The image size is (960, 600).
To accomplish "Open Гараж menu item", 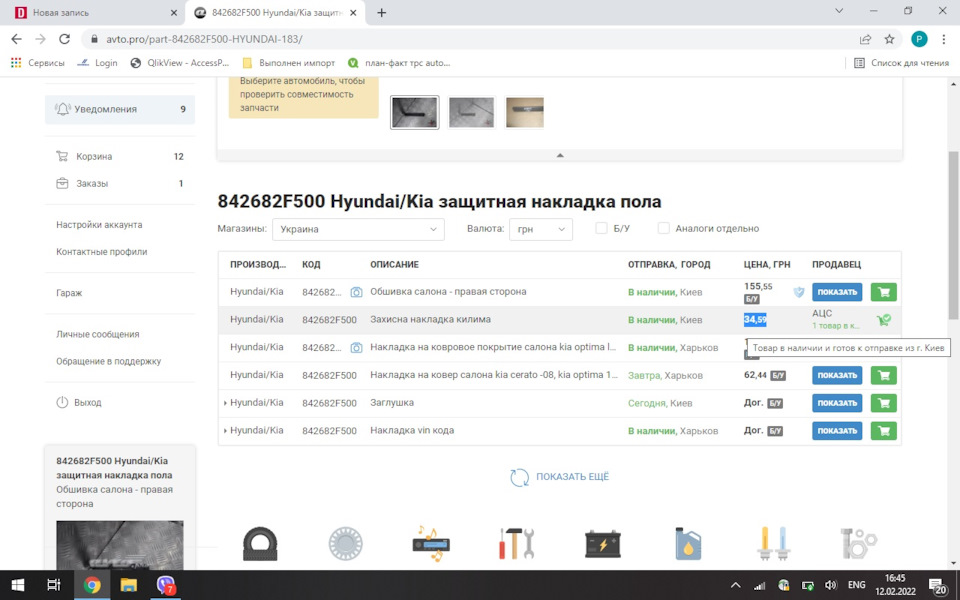I will point(69,293).
